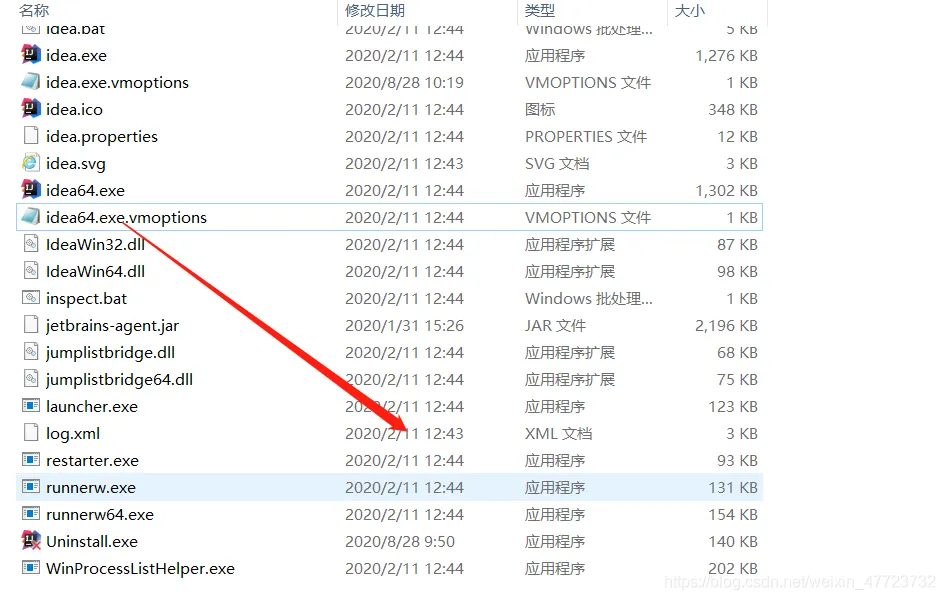
Task: Select the idea.exe.vmoptions file name
Action: 118,83
